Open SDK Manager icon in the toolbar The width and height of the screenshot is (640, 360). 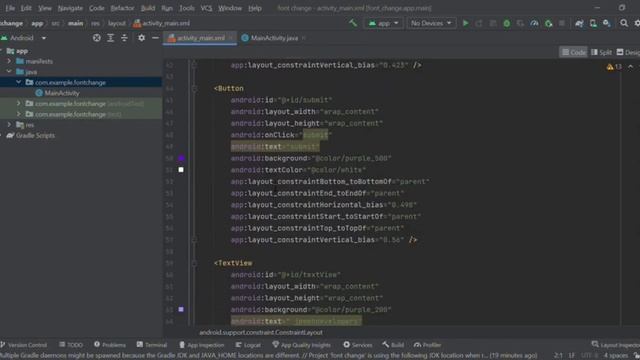pyautogui.click(x=607, y=23)
